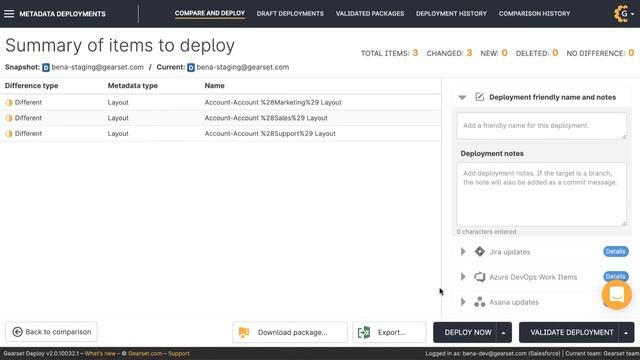Click the Jira diamond icon
The image size is (640, 360).
click(x=480, y=252)
